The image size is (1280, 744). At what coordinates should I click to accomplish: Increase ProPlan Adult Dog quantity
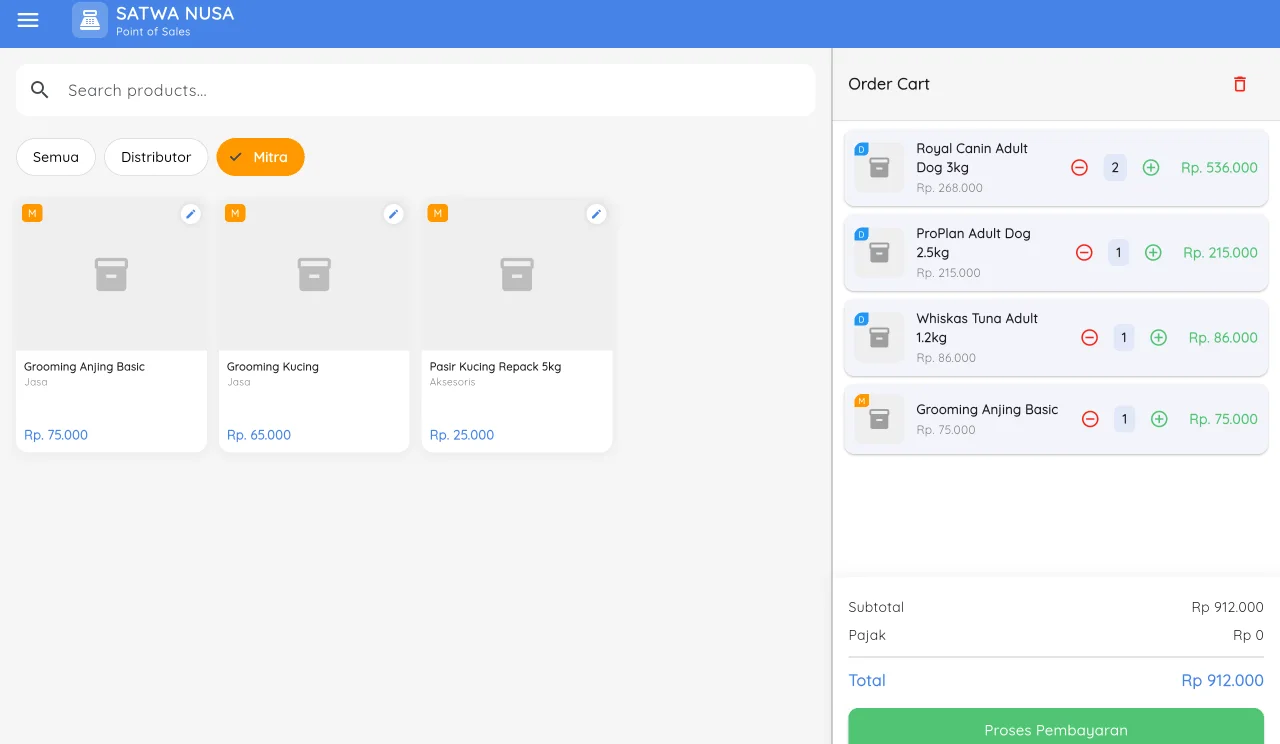[1153, 253]
